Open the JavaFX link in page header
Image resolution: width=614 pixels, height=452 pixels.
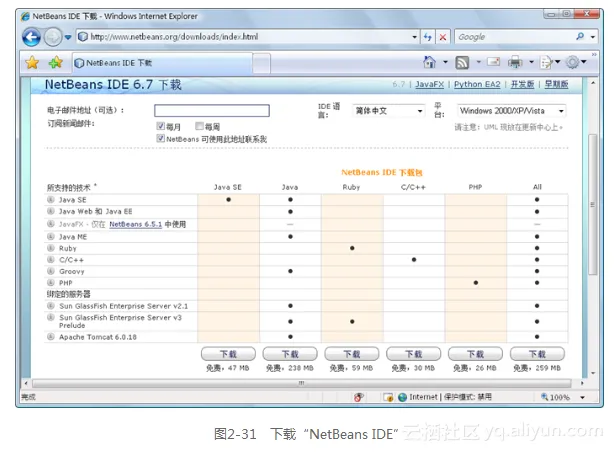click(x=429, y=86)
